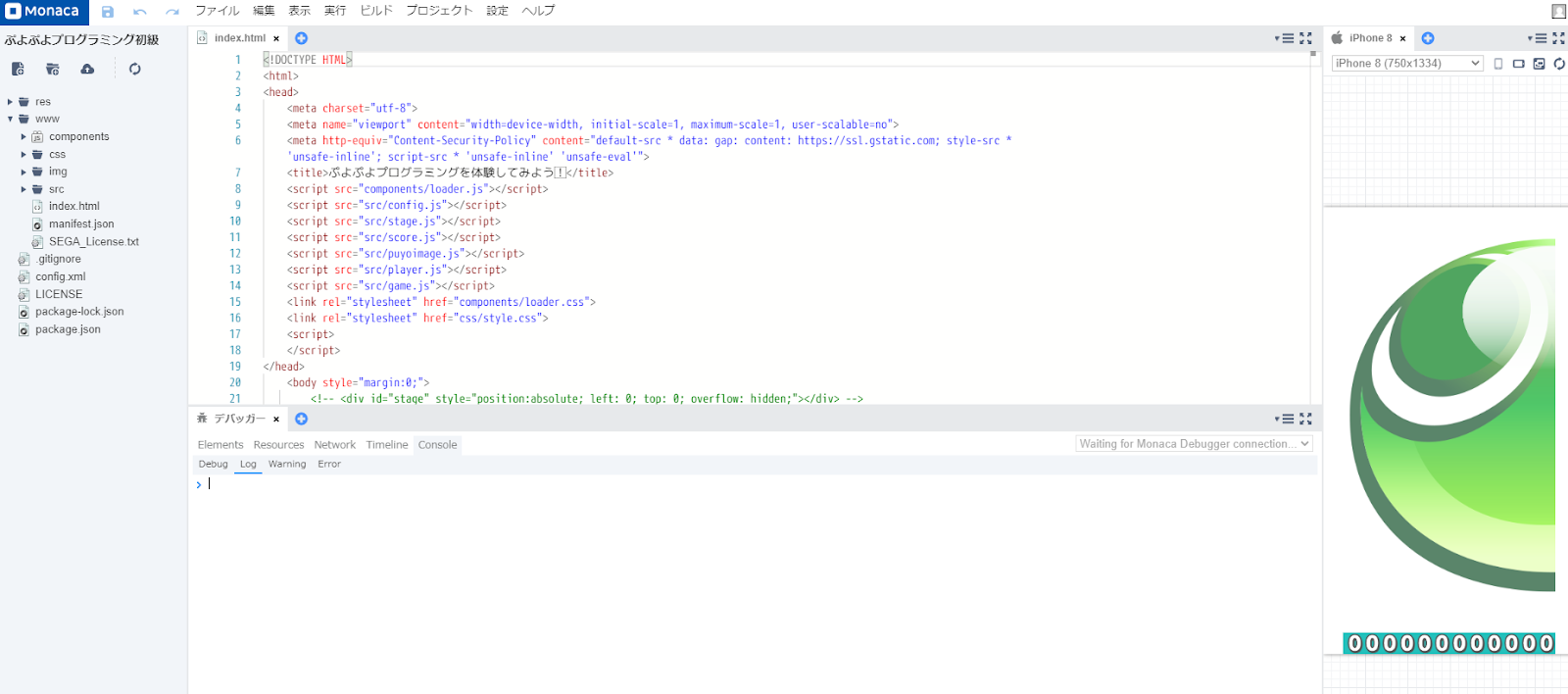This screenshot has height=694, width=1568.
Task: Select the Console debugger tab
Action: pos(437,445)
